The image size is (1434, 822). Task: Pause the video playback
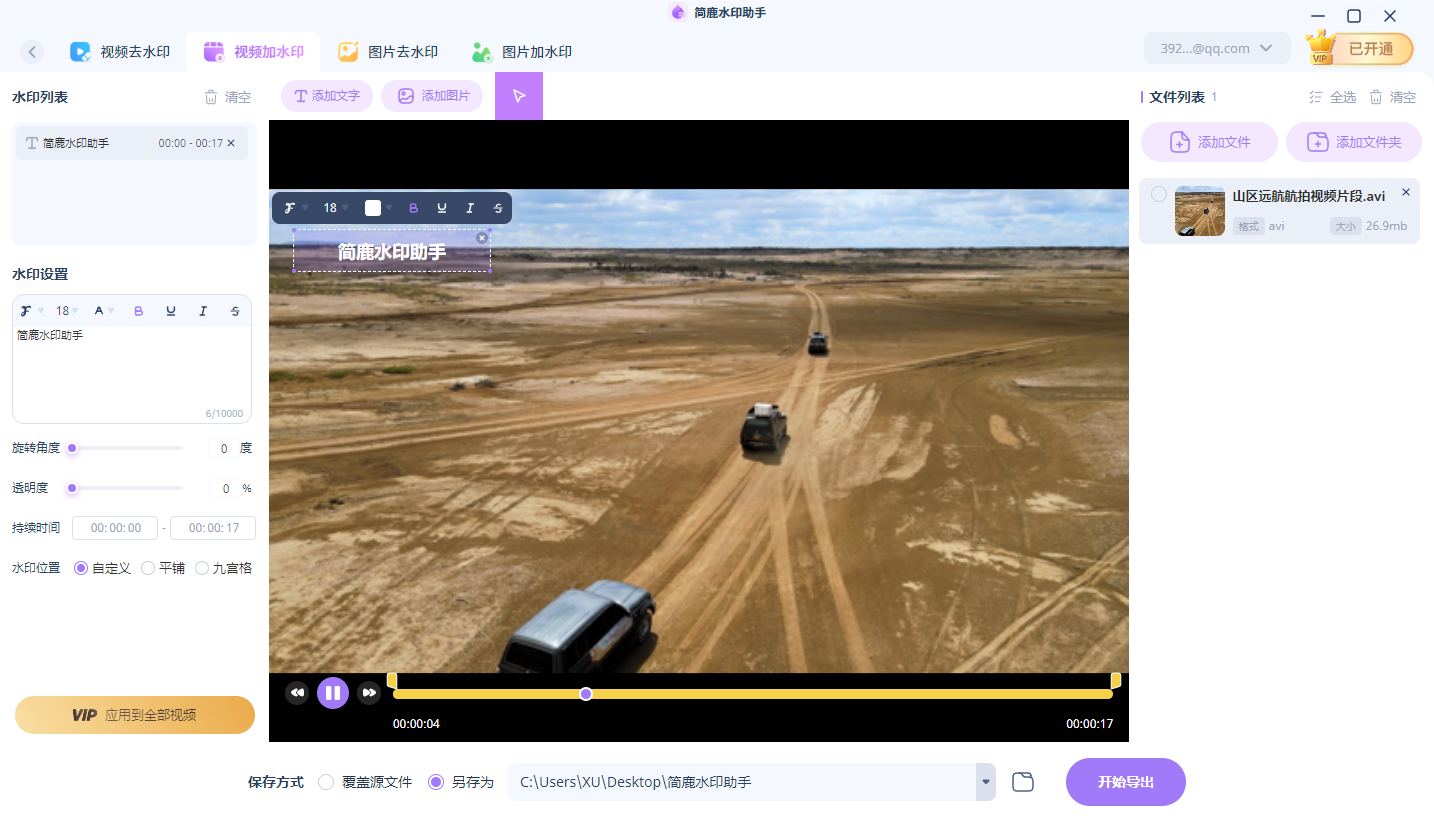click(x=333, y=692)
